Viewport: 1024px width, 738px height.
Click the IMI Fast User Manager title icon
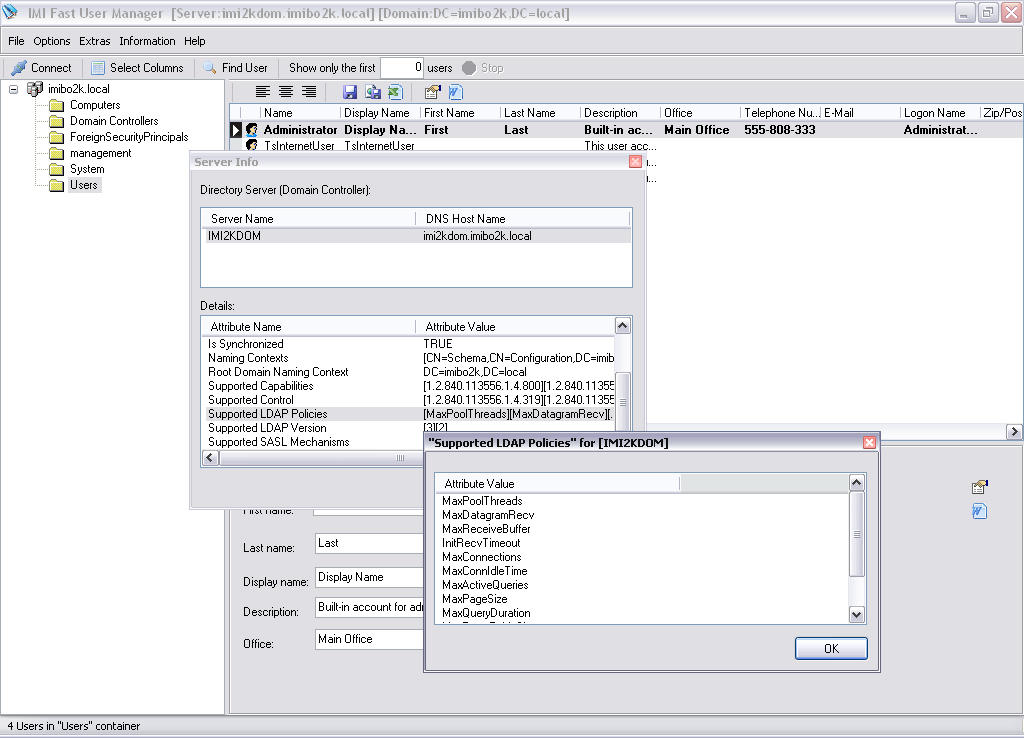click(x=10, y=12)
